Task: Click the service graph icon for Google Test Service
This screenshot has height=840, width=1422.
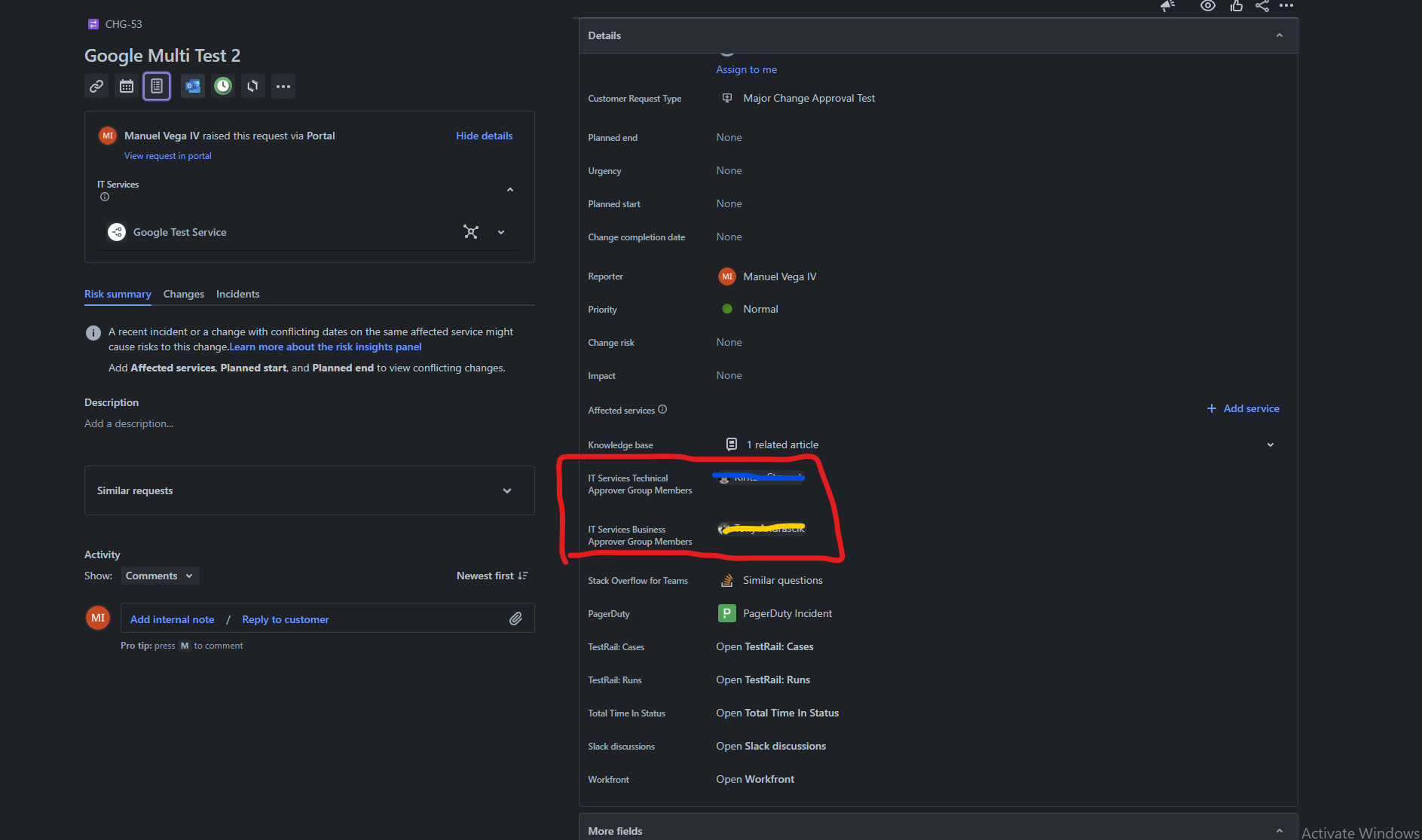Action: point(471,232)
